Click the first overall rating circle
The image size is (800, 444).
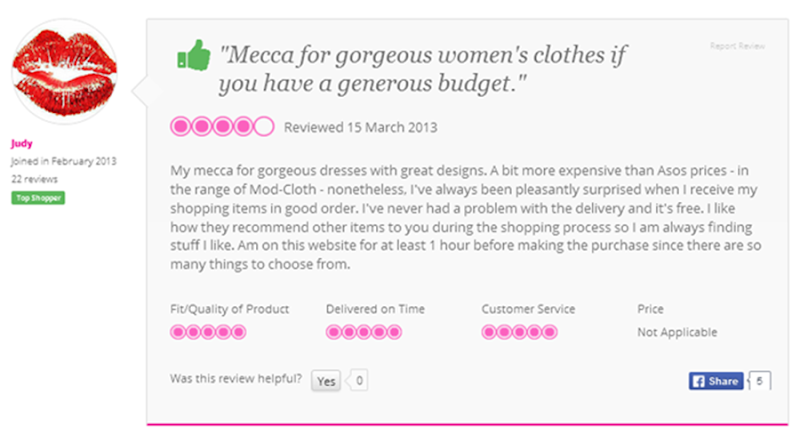(181, 127)
